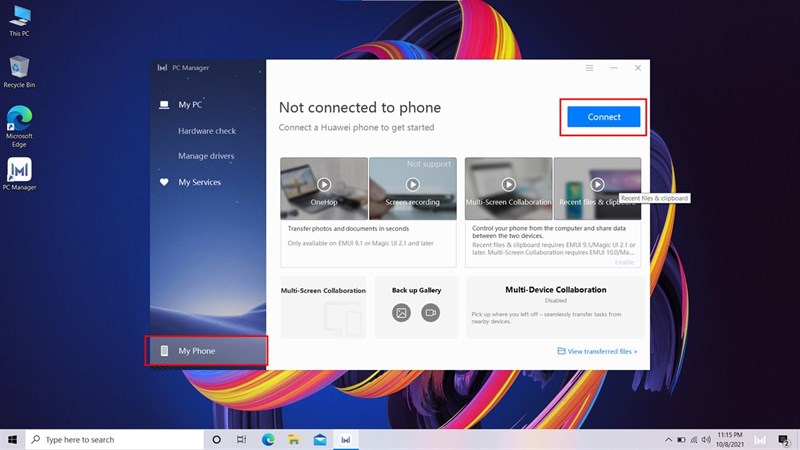Open the My Phone sidebar section
The width and height of the screenshot is (800, 450).
(x=196, y=351)
